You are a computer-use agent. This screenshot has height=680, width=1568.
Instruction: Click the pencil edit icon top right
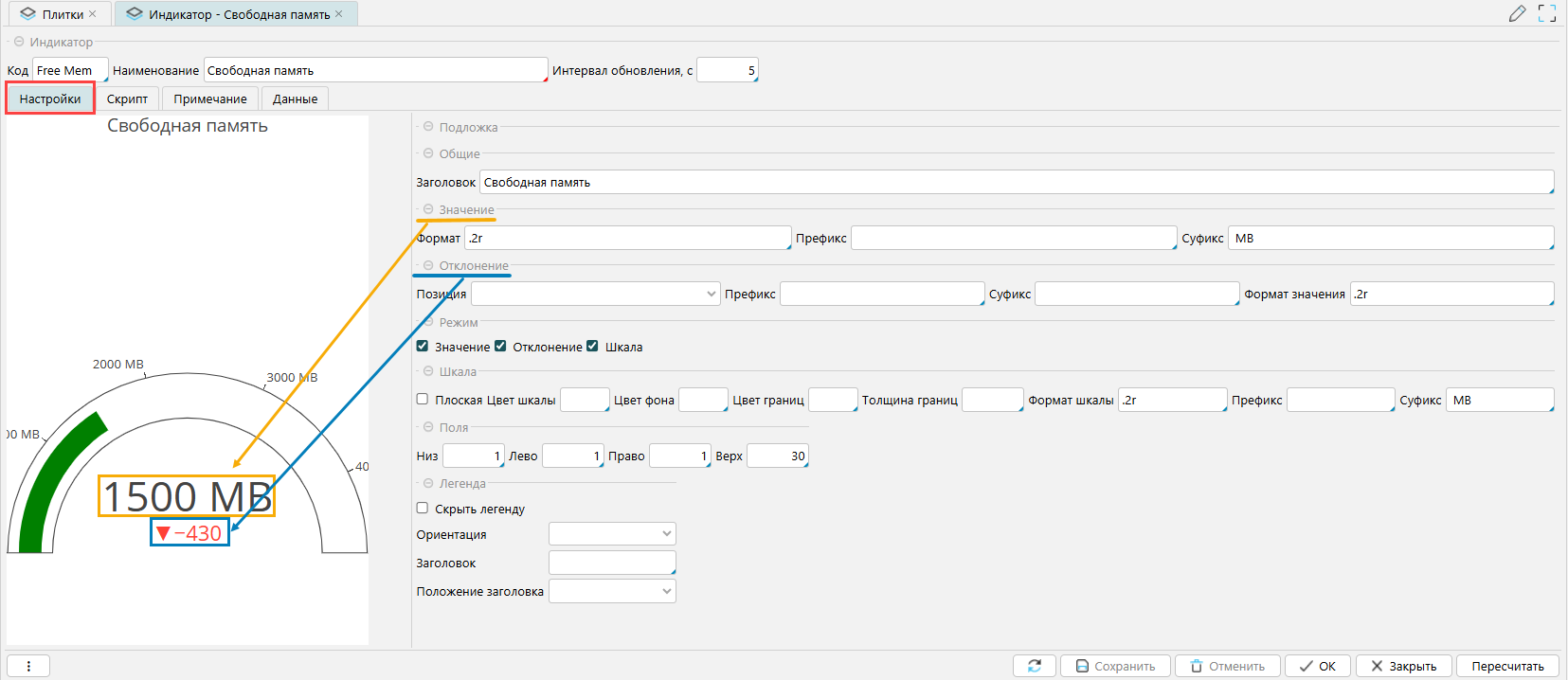1517,13
